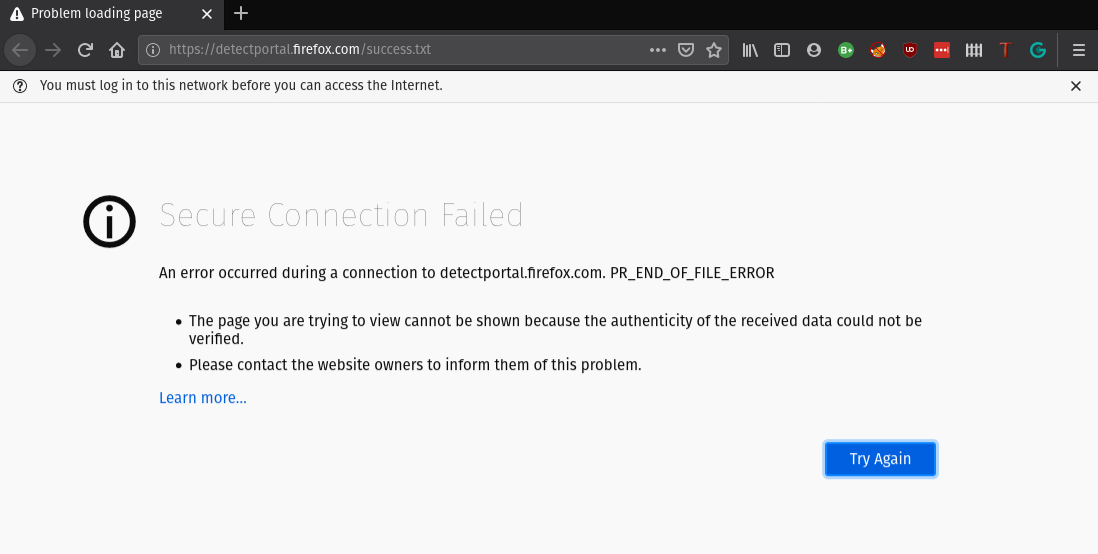Viewport: 1098px width, 554px height.
Task: Open the uBlock Origin extension
Action: click(x=910, y=50)
